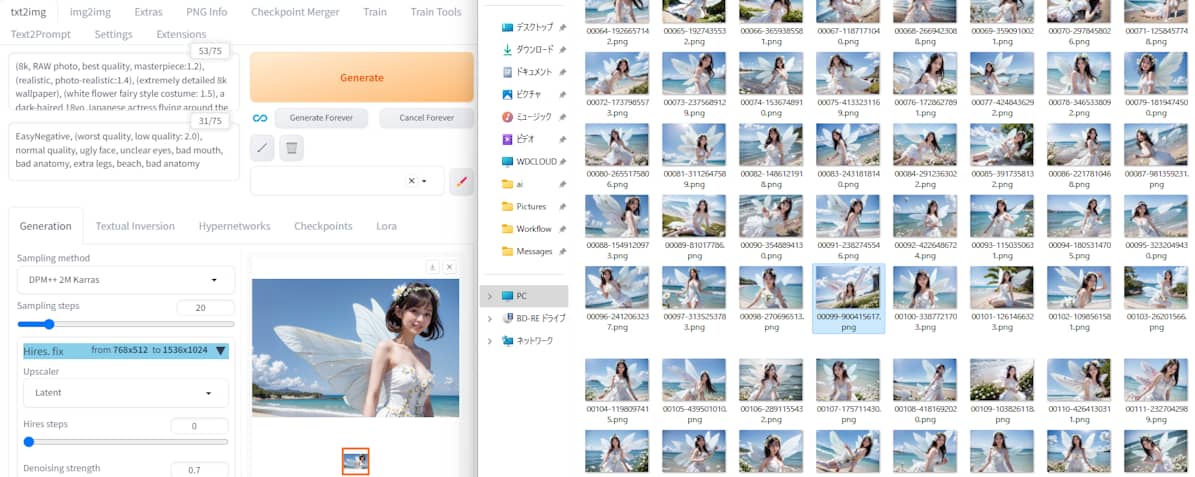The width and height of the screenshot is (1195, 477).
Task: Click the Sampling steps slider track
Action: (126, 324)
